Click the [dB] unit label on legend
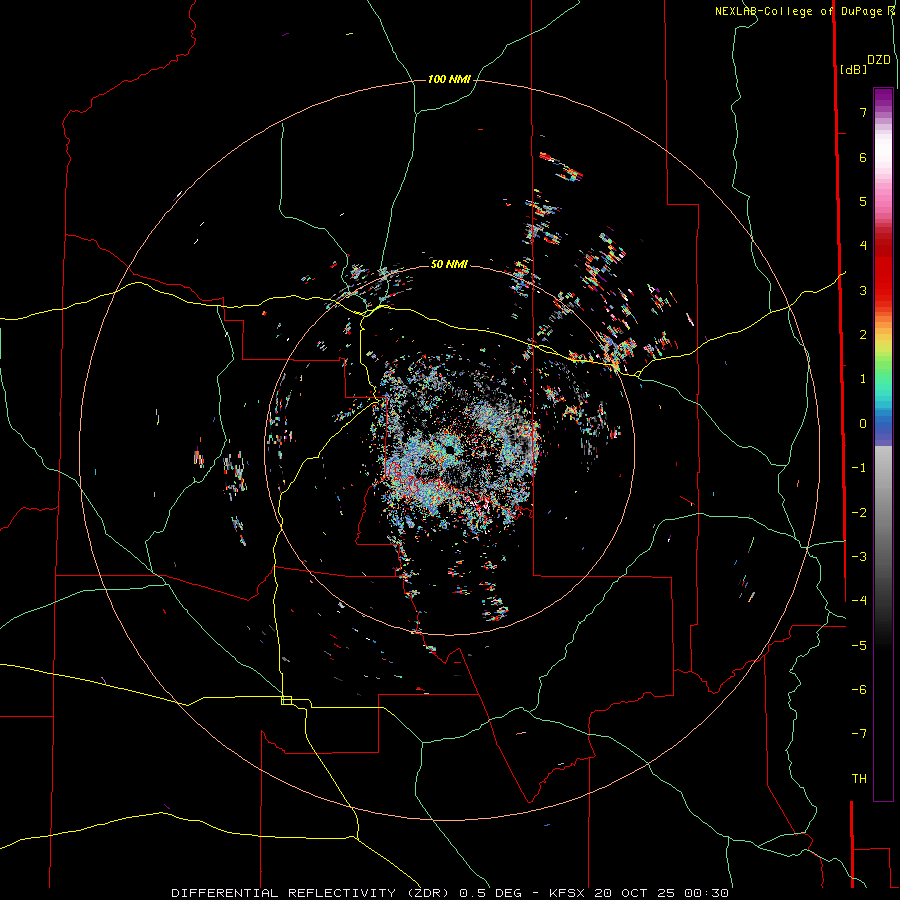This screenshot has height=900, width=900. point(853,69)
